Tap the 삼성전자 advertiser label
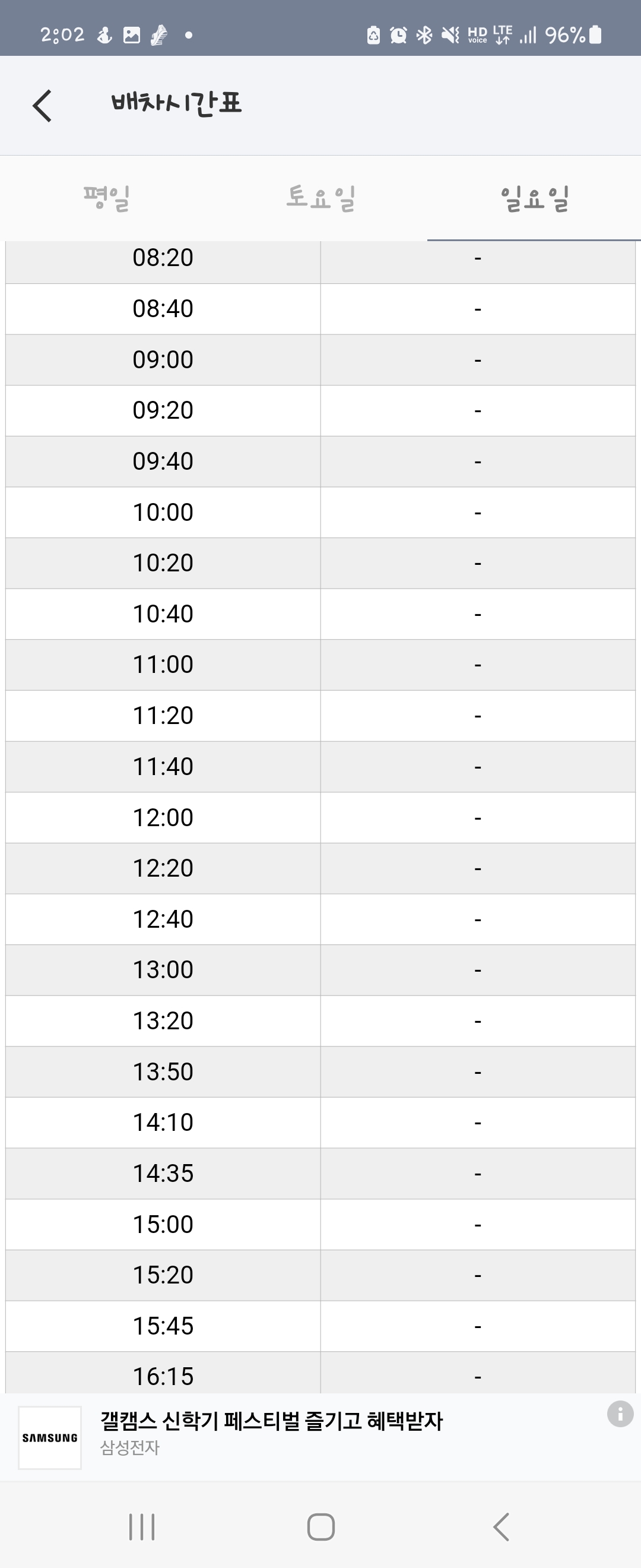The height and width of the screenshot is (1568, 641). (x=129, y=1447)
